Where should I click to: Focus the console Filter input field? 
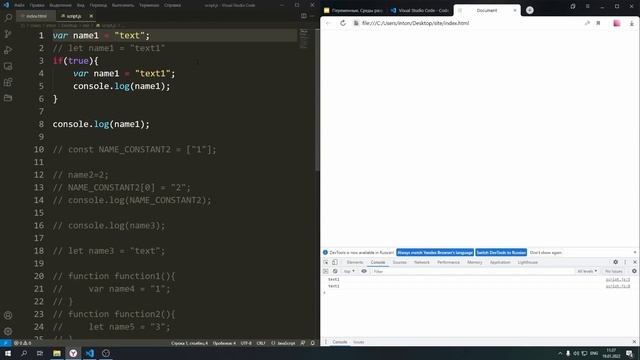click(472, 271)
